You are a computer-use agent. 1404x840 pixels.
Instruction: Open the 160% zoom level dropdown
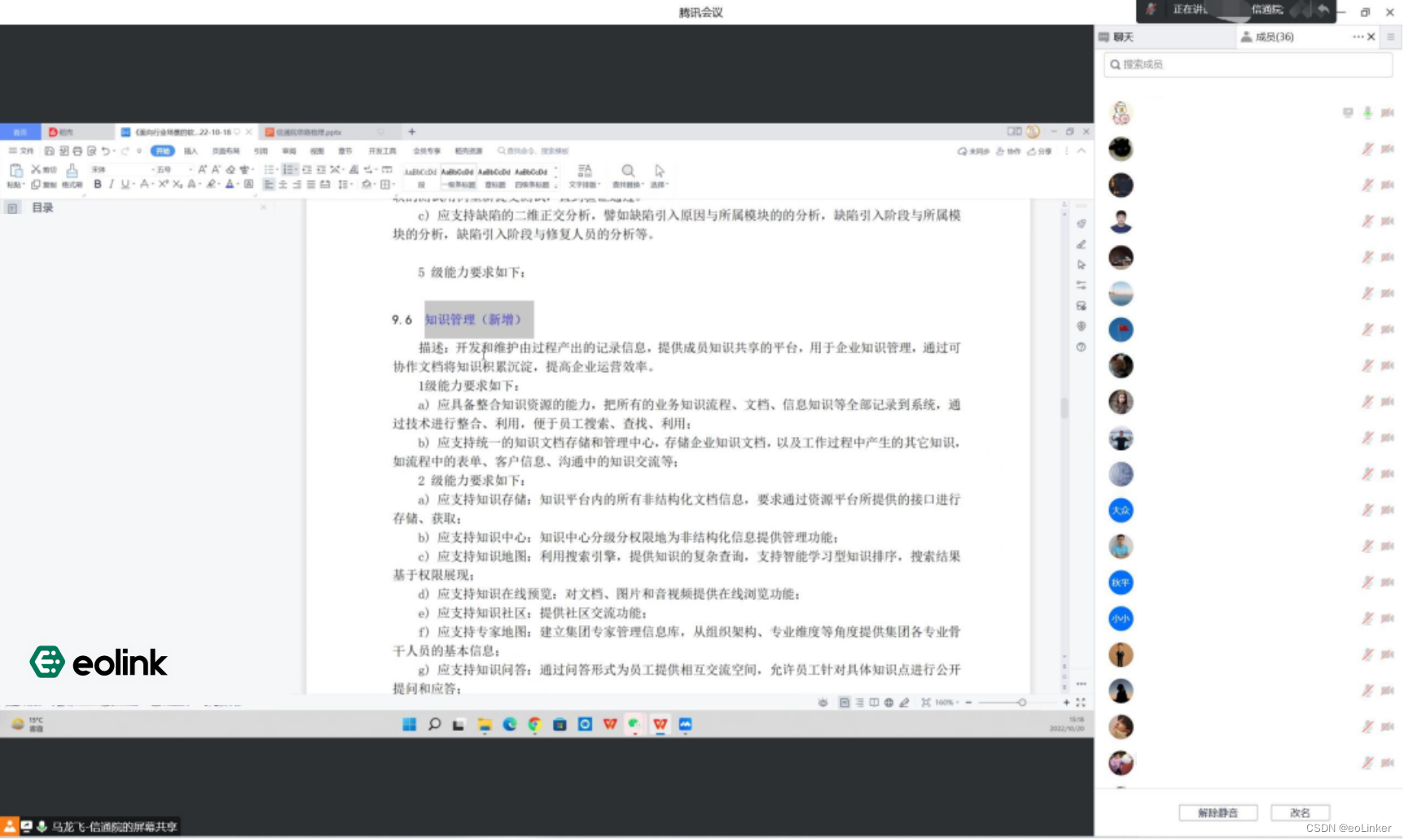click(946, 702)
